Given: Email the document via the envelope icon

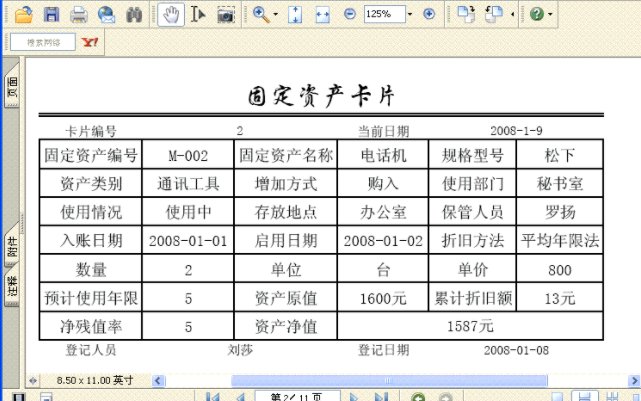Looking at the screenshot, I should click(106, 15).
